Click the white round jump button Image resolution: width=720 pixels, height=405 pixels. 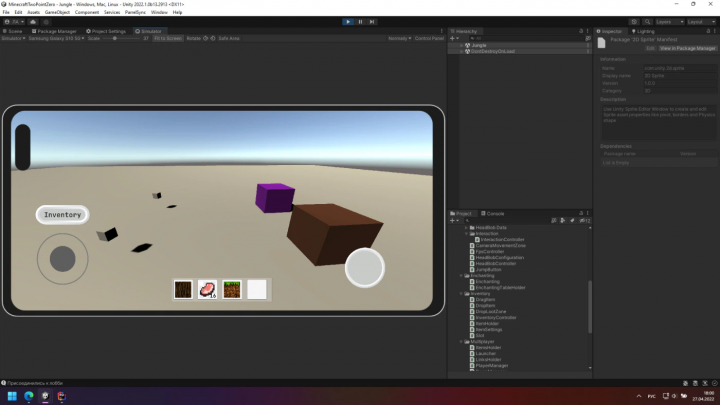pyautogui.click(x=365, y=268)
